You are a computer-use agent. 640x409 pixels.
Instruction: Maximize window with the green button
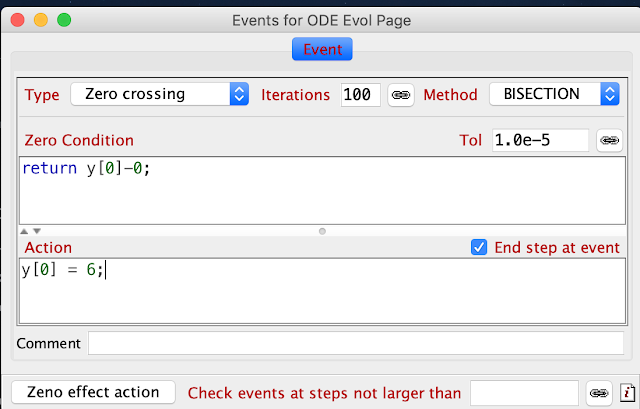coord(64,20)
